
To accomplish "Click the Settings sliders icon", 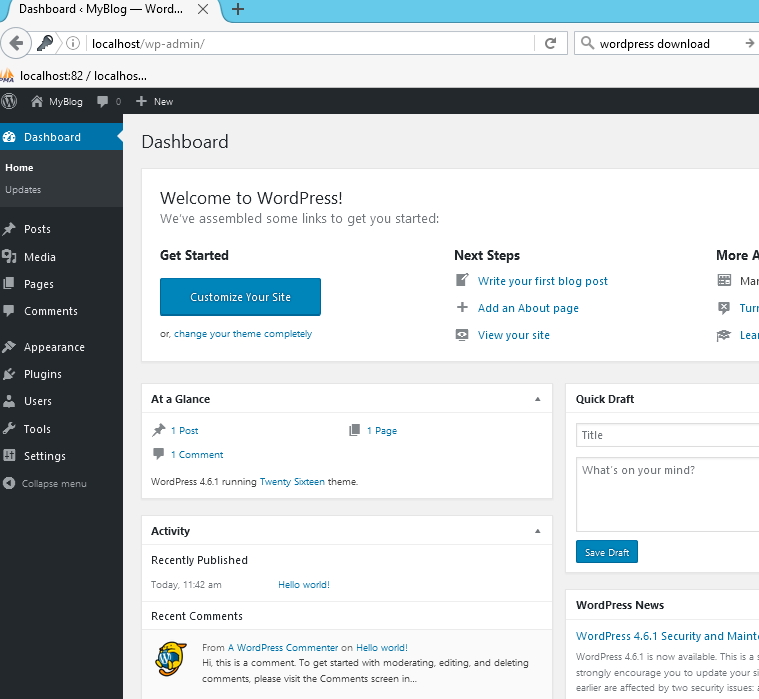I will click(x=9, y=456).
